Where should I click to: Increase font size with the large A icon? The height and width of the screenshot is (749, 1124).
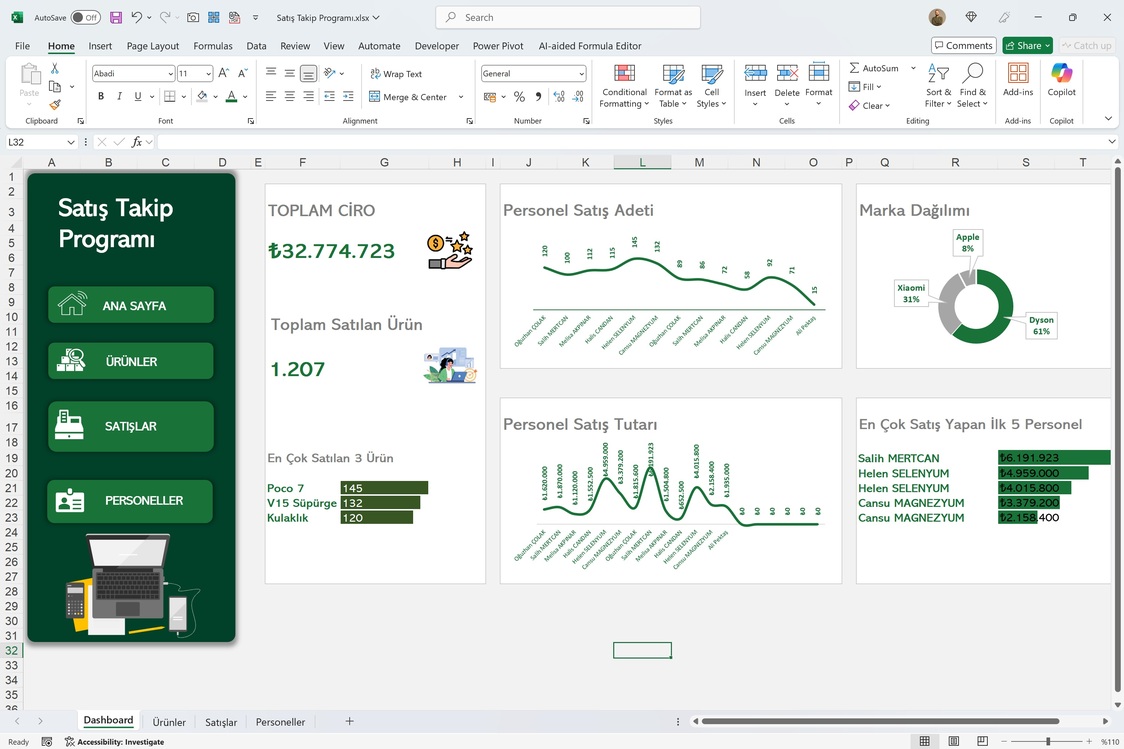tap(224, 73)
